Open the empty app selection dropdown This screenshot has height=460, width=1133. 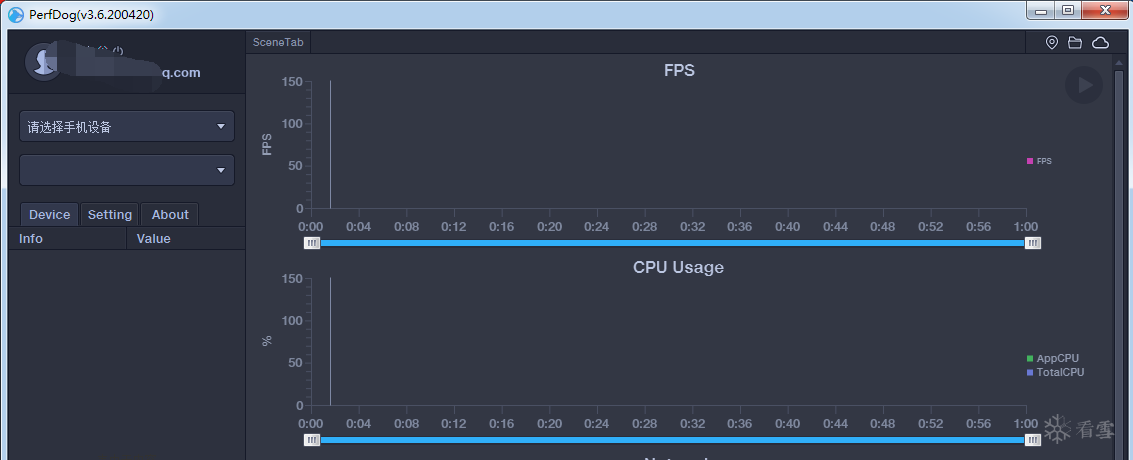(x=127, y=170)
